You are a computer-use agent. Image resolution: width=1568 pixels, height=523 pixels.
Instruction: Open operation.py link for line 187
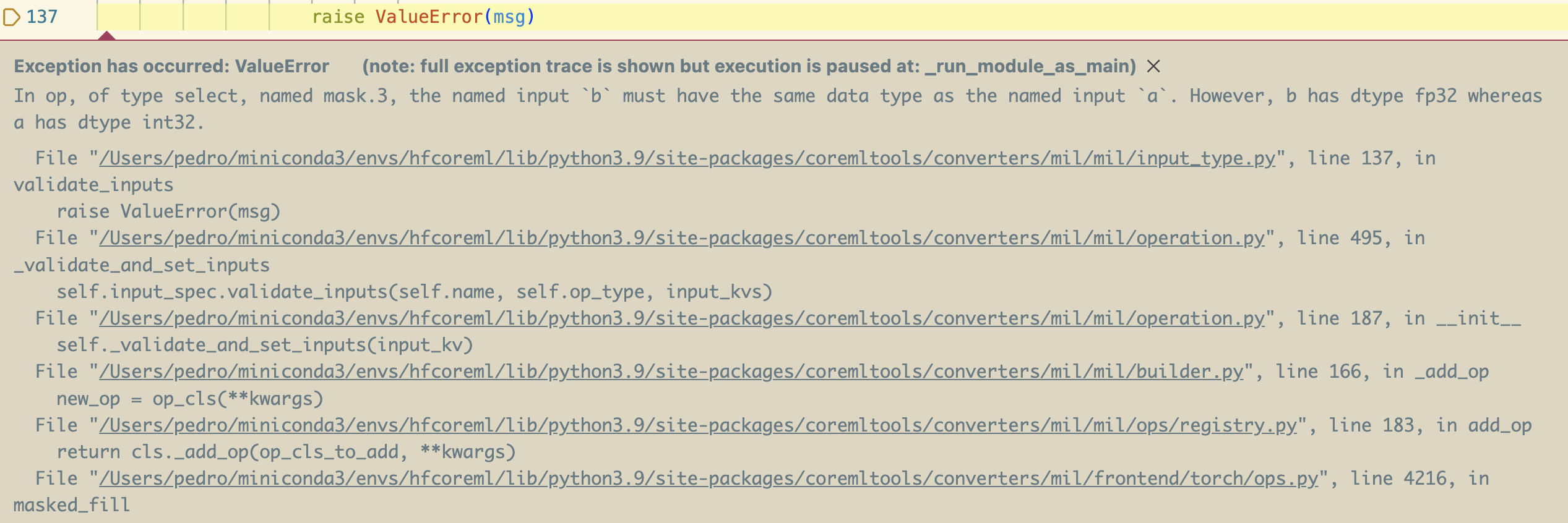(x=681, y=318)
